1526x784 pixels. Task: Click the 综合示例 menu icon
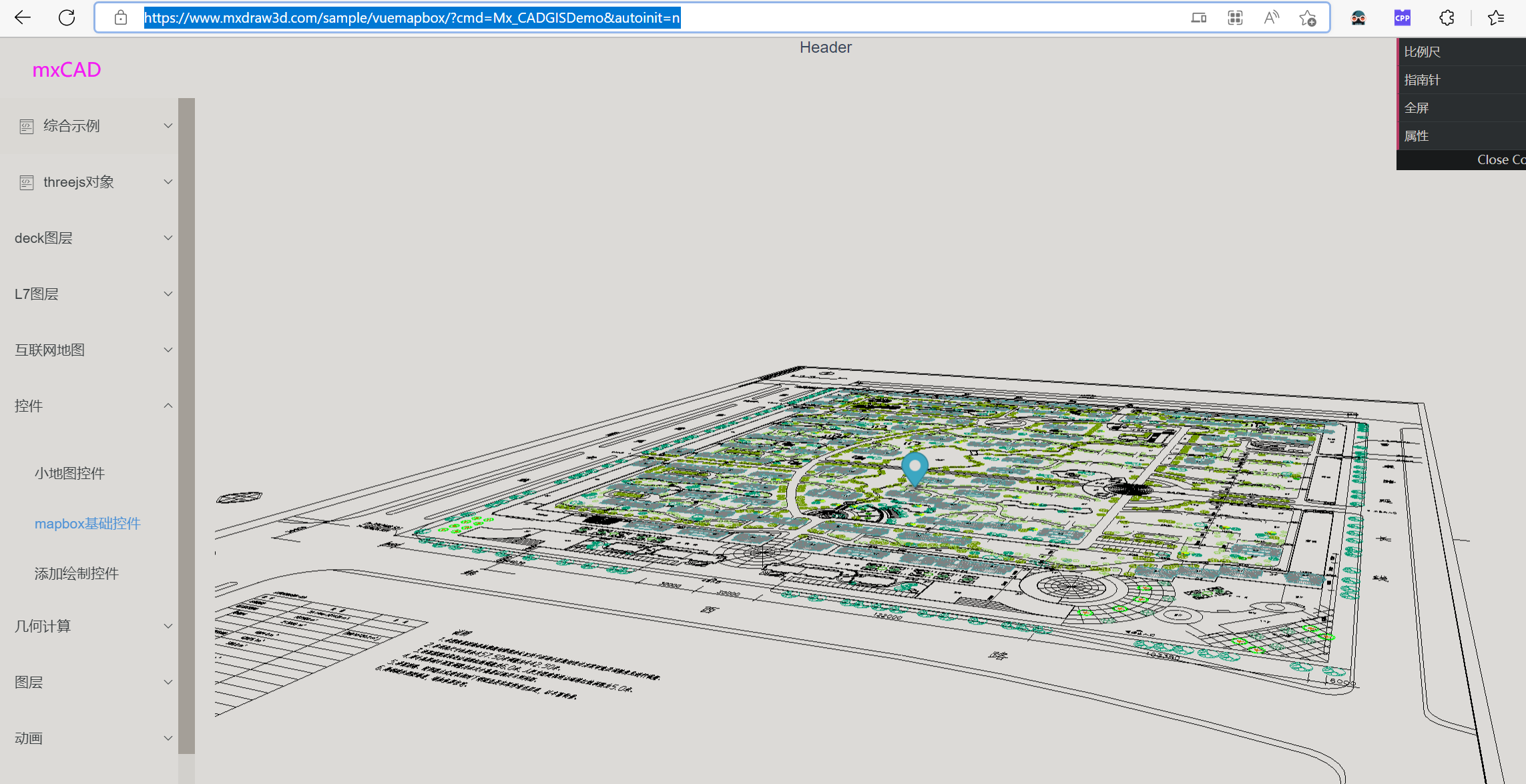[27, 127]
